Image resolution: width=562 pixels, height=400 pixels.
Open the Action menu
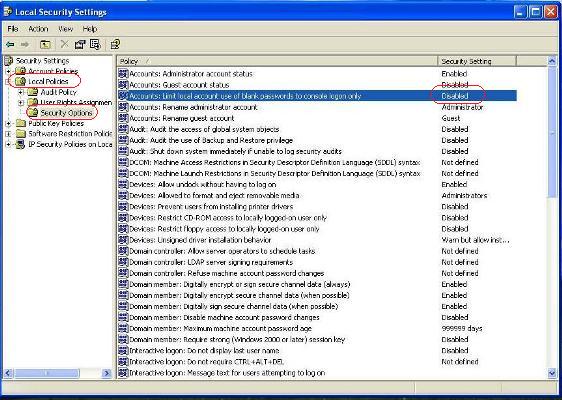38,29
